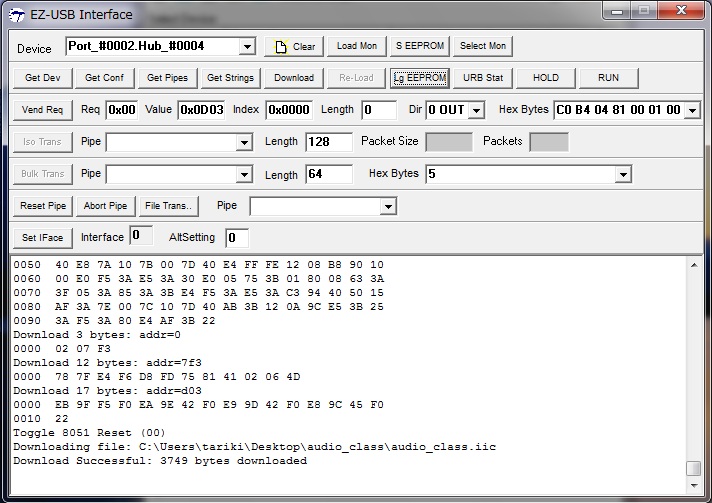
Task: Click the Set IFace button
Action: click(42, 238)
